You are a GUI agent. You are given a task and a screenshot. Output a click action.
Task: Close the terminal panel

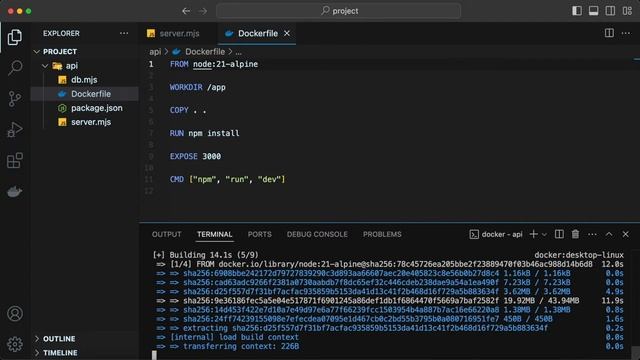coord(626,234)
